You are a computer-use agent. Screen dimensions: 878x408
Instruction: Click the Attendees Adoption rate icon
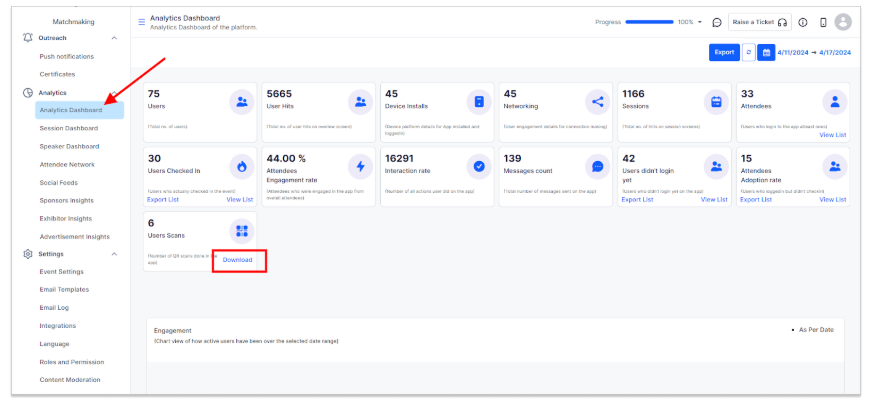point(835,167)
